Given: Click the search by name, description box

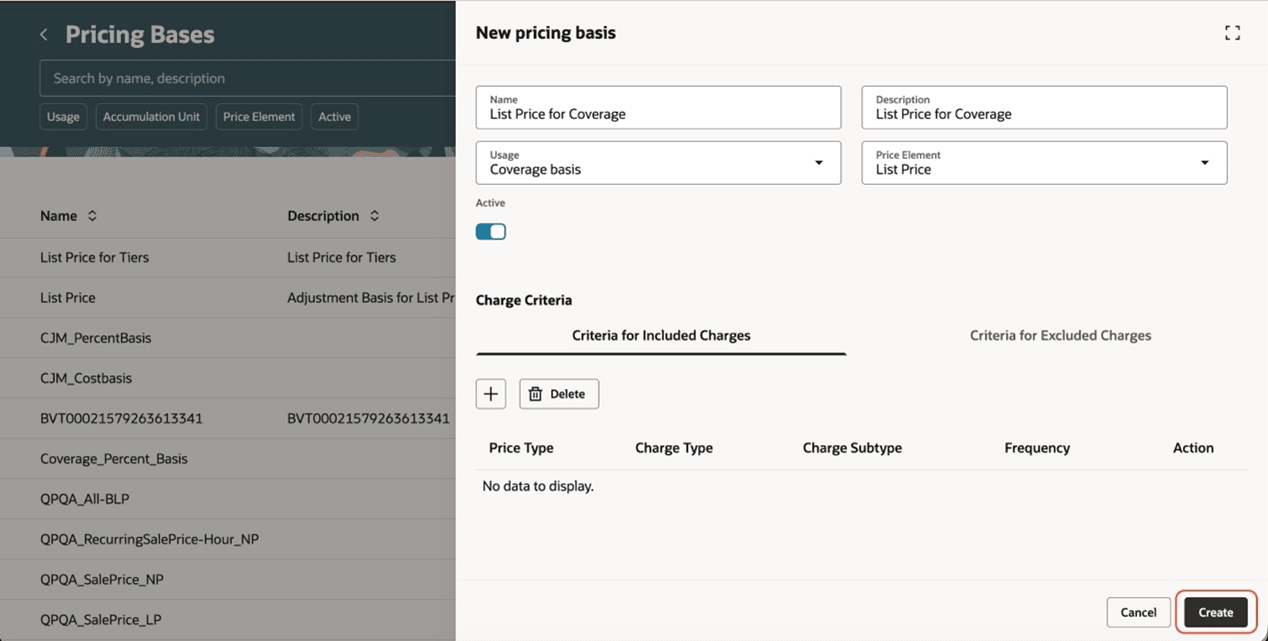Looking at the screenshot, I should click(x=247, y=78).
